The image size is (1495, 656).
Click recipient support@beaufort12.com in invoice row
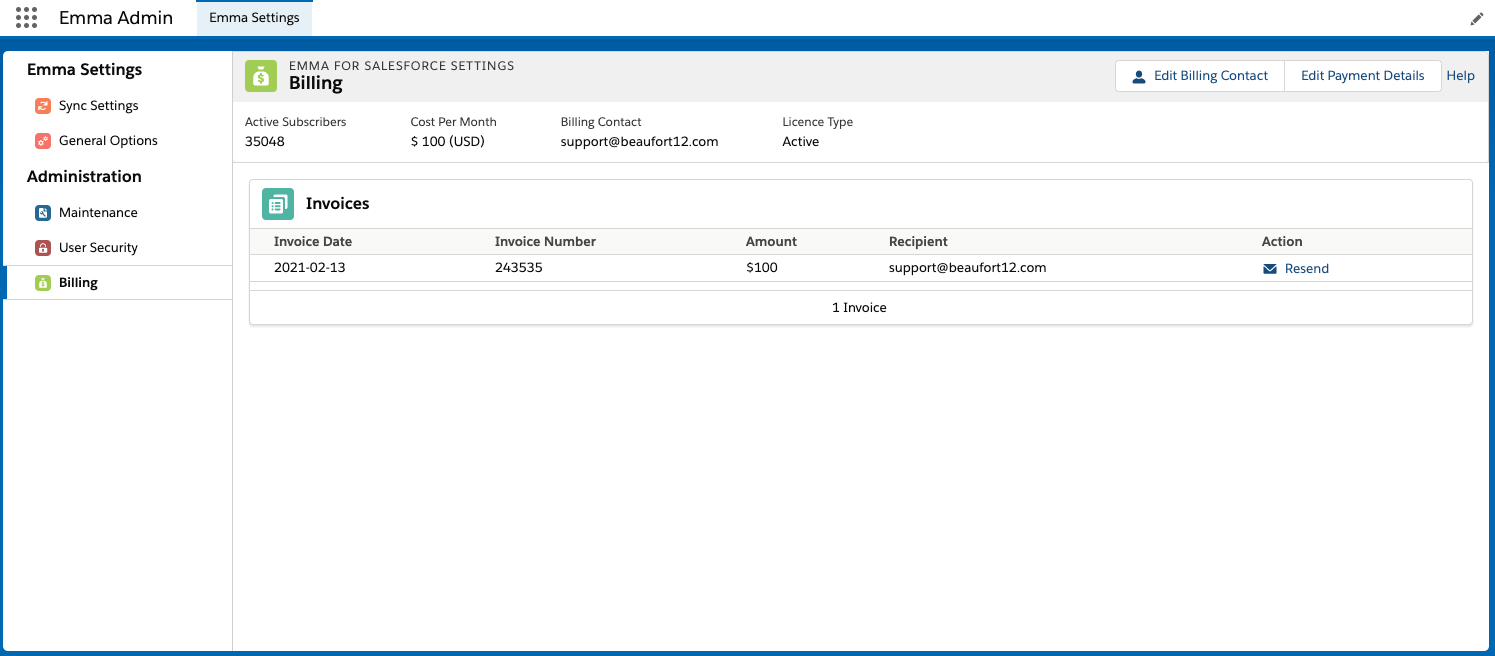coord(968,268)
